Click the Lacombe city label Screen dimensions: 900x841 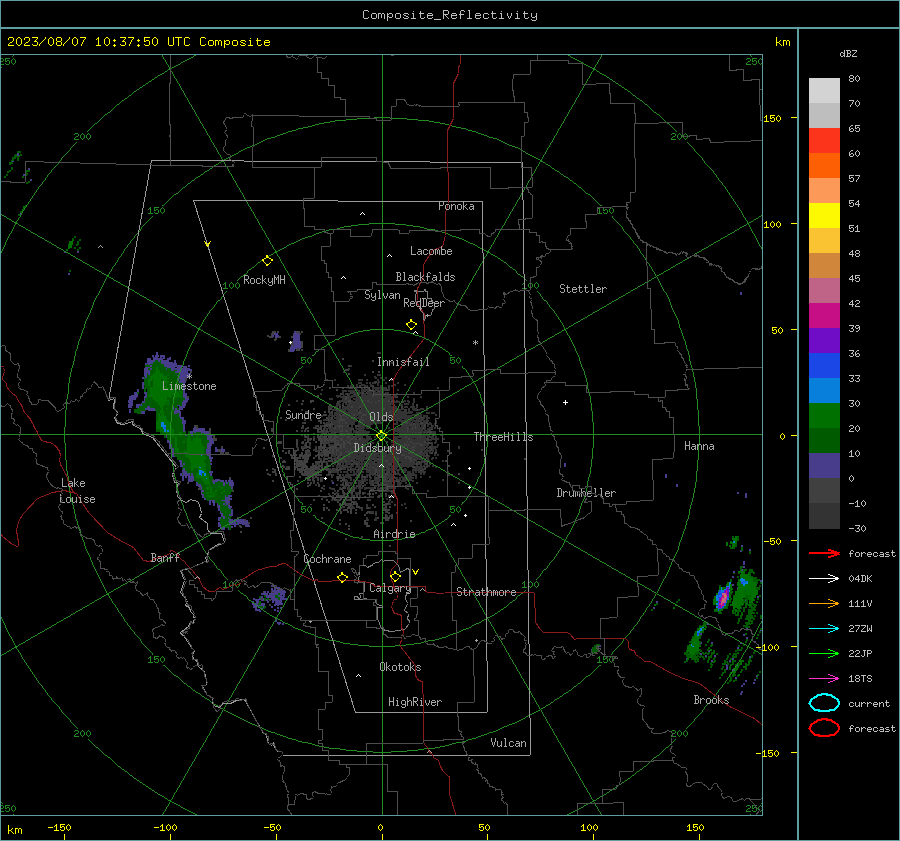[x=431, y=251]
